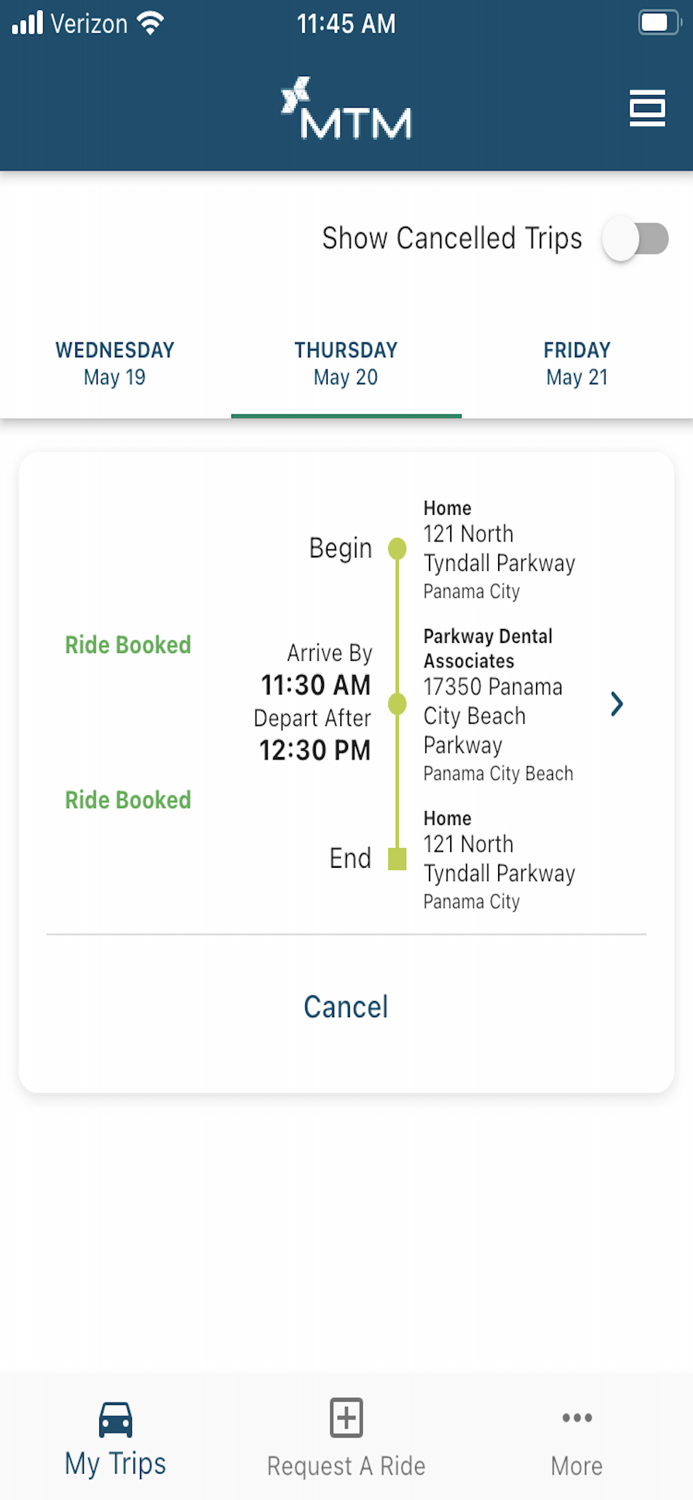Tap the MTM logo in header
Viewport: 693px width, 1500px height.
[346, 108]
